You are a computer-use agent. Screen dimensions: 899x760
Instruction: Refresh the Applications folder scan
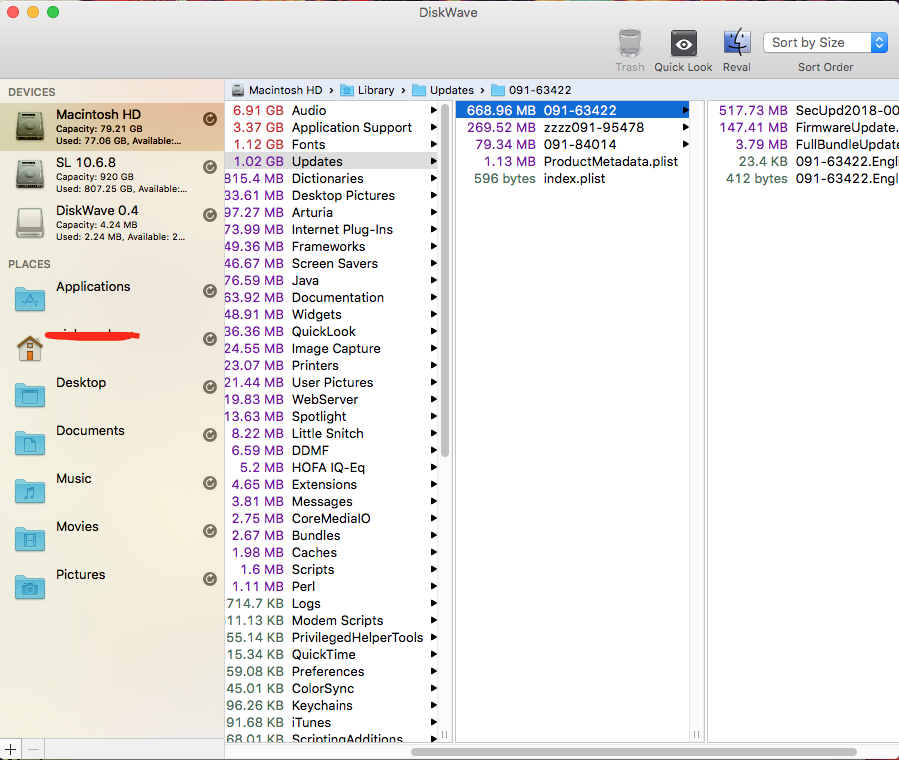coord(210,291)
